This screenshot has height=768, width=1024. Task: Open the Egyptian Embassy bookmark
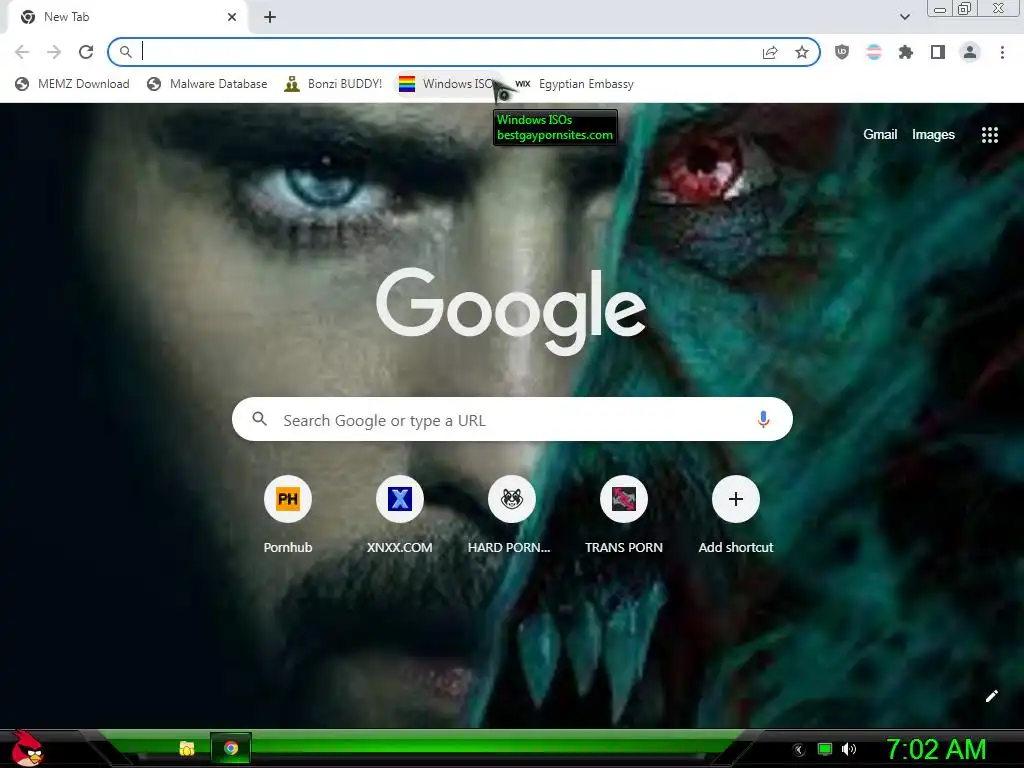coord(573,84)
